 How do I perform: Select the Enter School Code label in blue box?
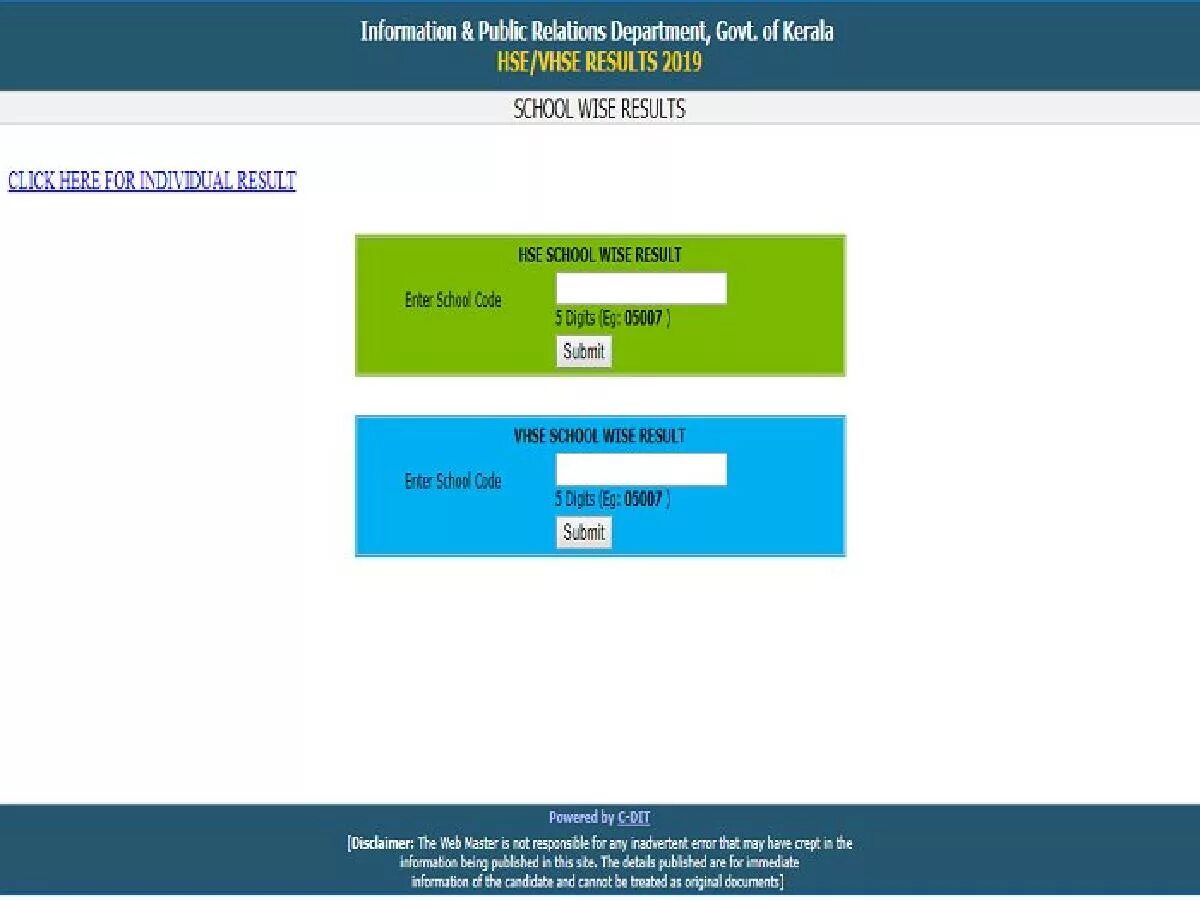coord(453,481)
